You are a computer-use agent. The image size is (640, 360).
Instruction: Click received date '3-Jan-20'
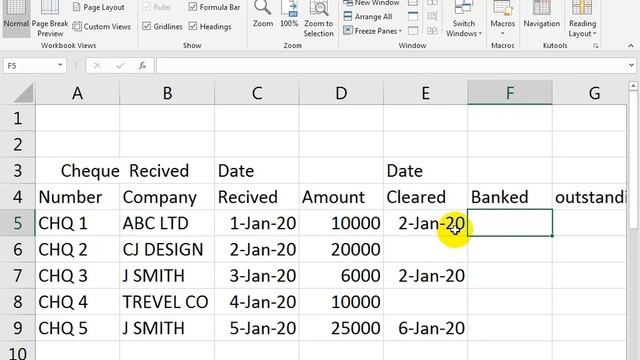[257, 276]
